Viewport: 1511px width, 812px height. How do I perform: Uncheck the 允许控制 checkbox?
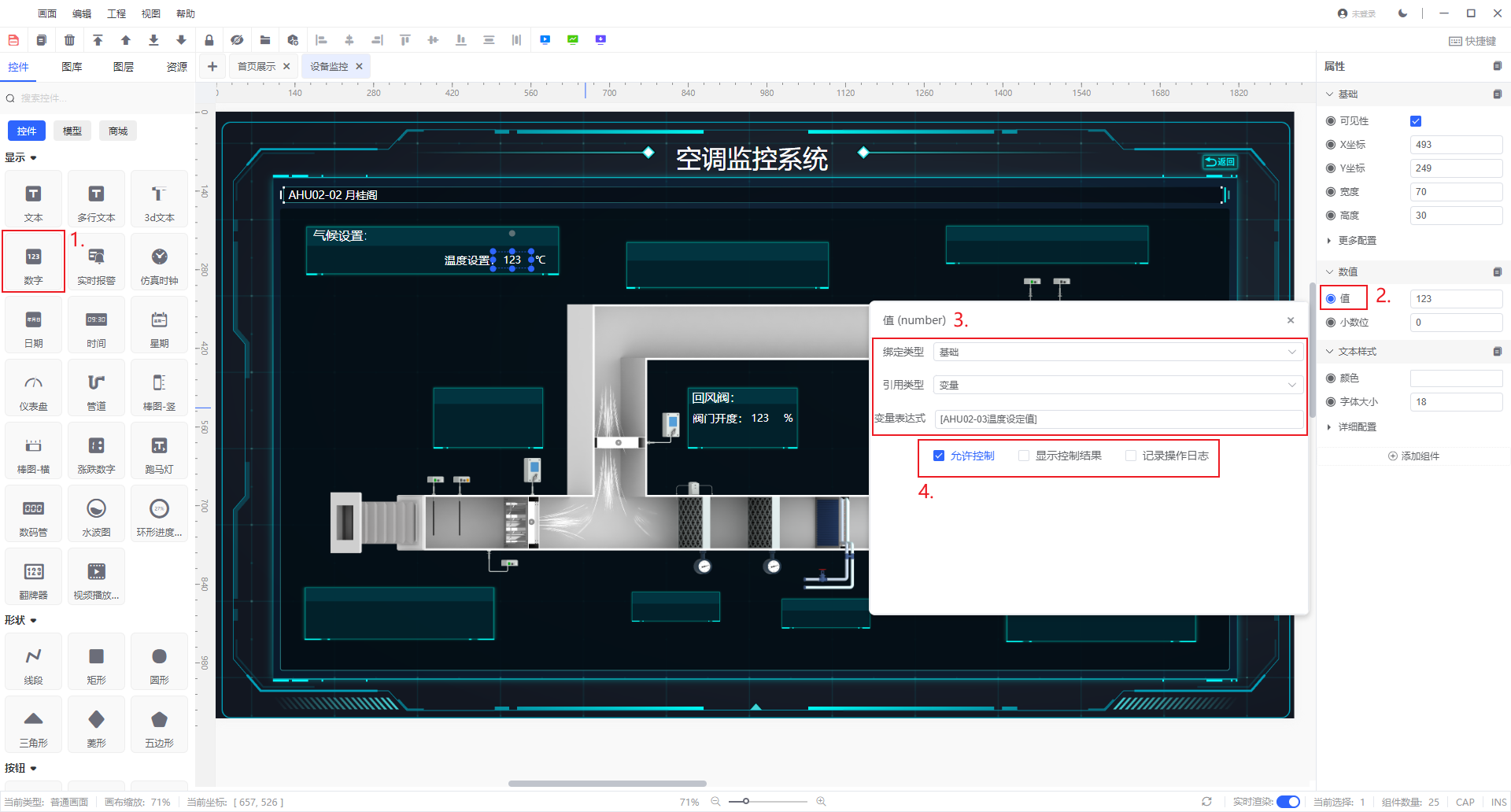pos(939,456)
